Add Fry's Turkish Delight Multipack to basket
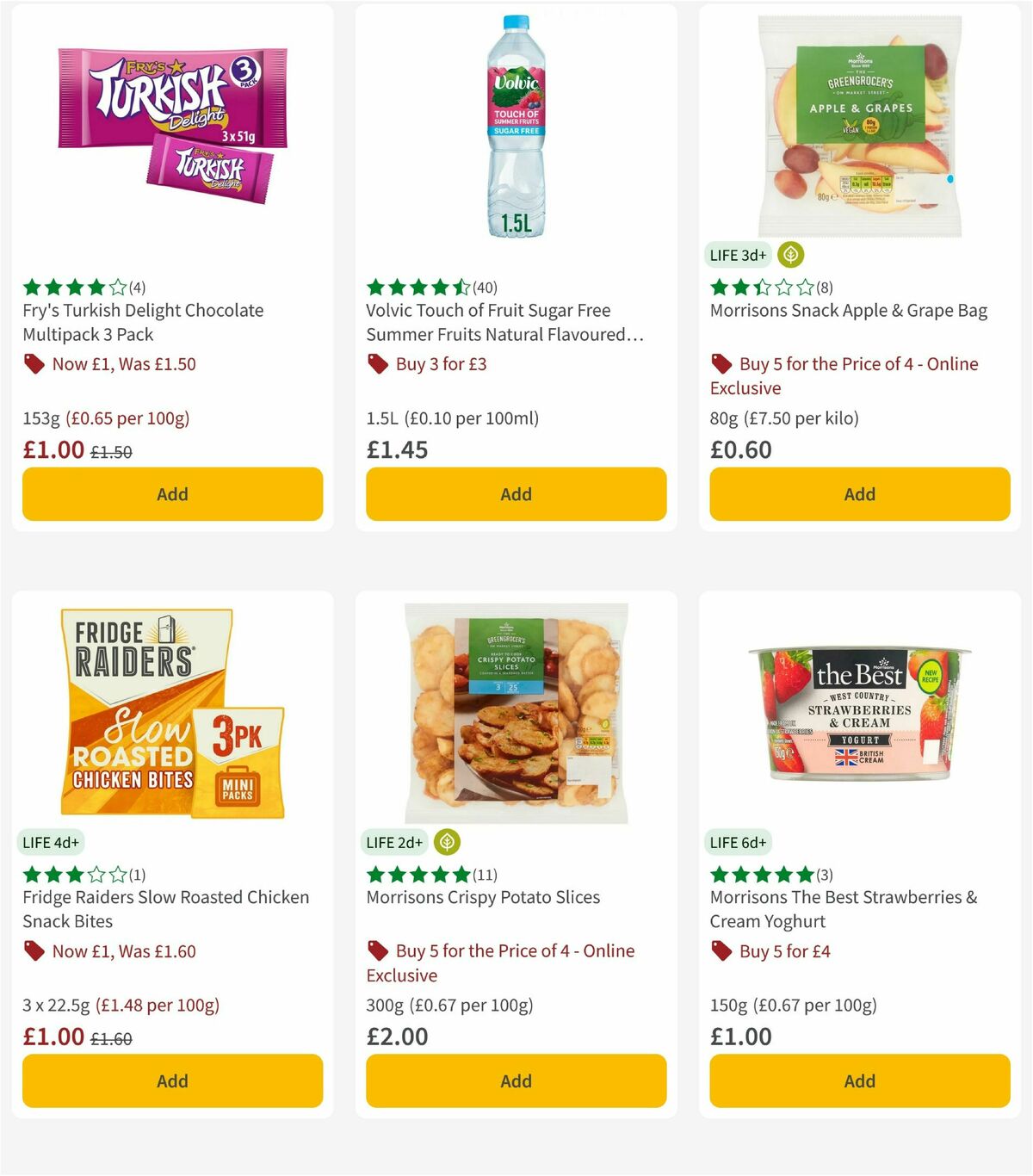Viewport: 1033px width, 1176px height. point(172,494)
